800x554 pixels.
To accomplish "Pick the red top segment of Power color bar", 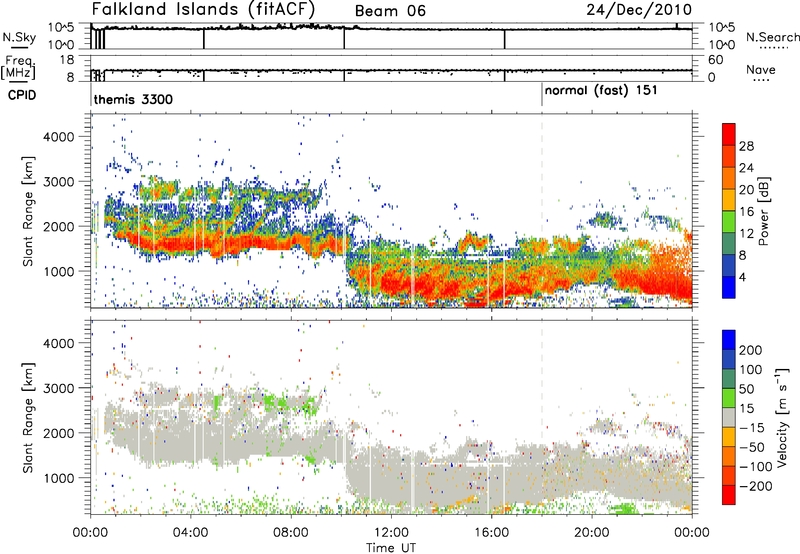I will click(729, 134).
